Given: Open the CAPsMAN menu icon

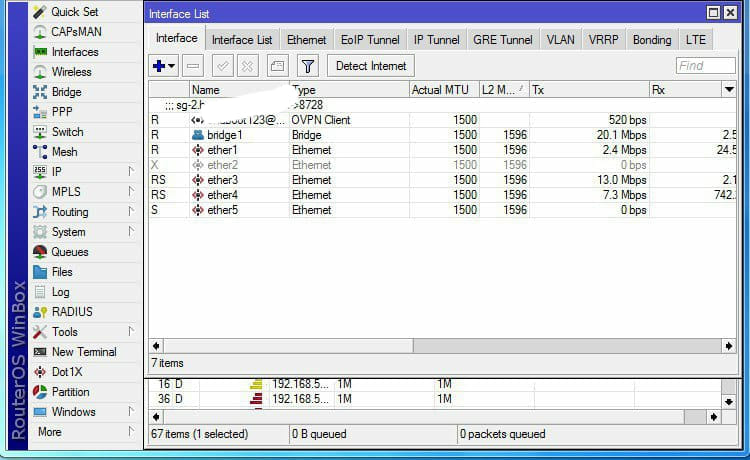Looking at the screenshot, I should (x=40, y=32).
